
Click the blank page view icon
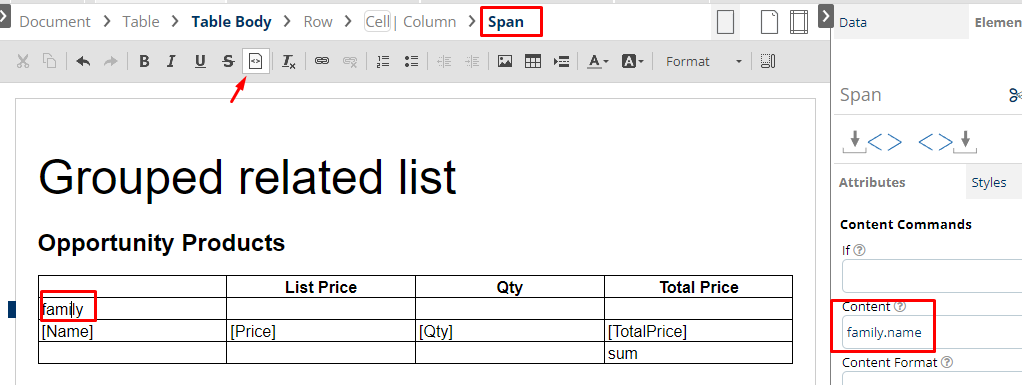click(x=725, y=21)
